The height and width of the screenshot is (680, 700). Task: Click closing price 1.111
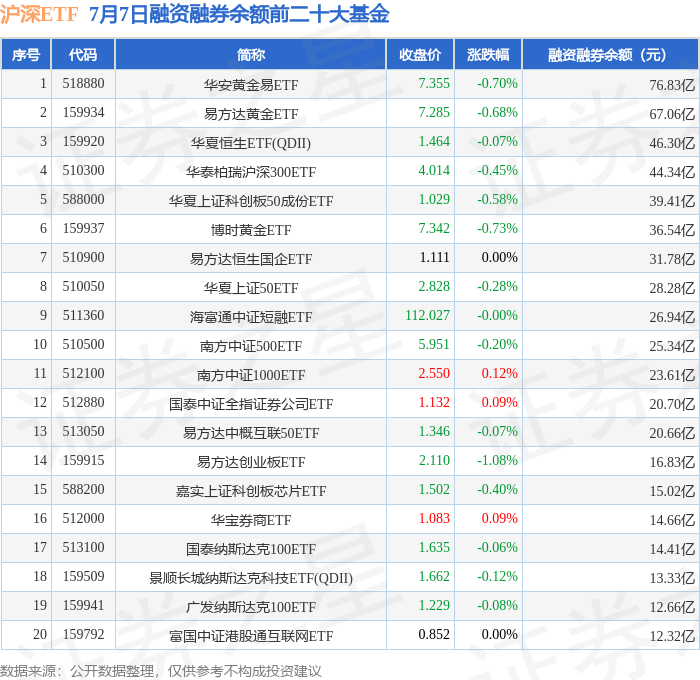tap(434, 258)
